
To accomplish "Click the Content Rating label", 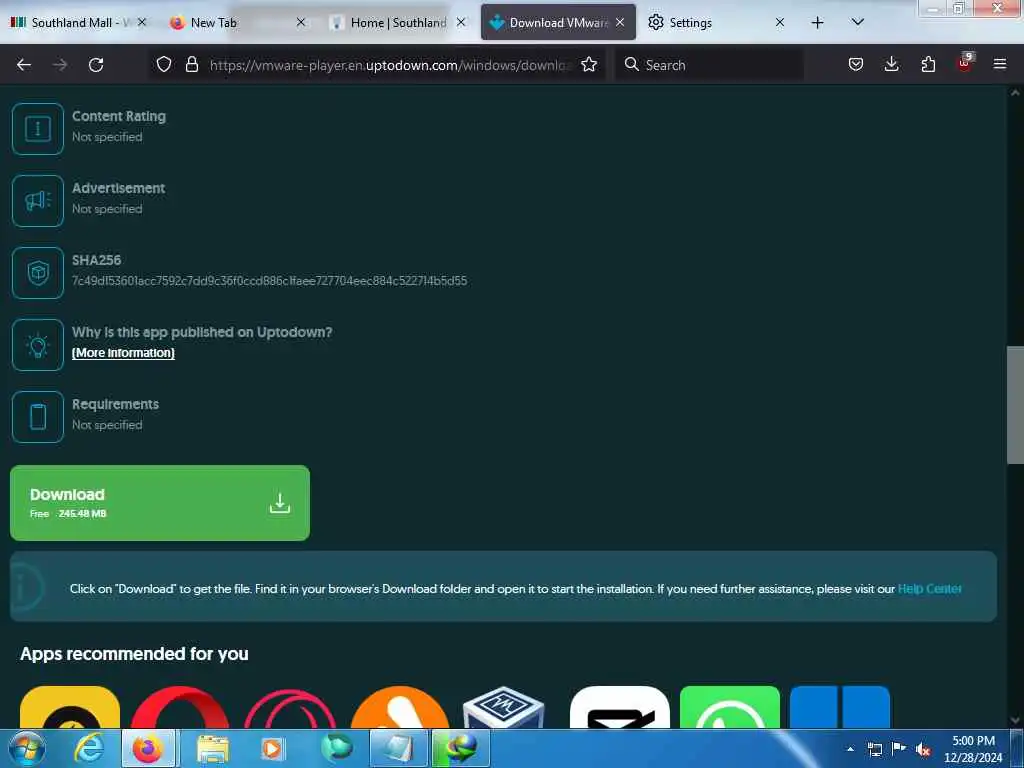I will (119, 116).
